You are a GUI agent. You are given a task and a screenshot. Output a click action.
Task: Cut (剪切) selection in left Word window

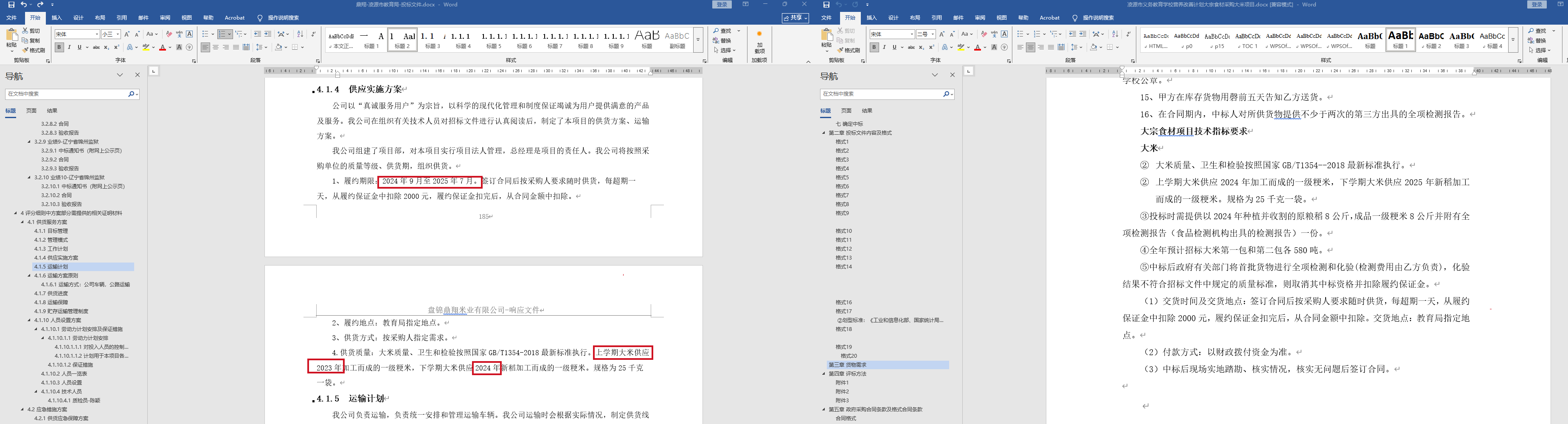(31, 31)
